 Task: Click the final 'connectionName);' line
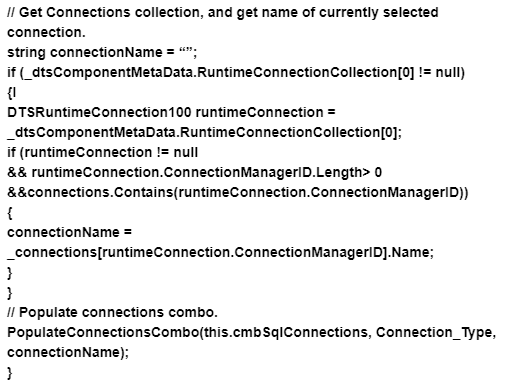click(x=68, y=353)
